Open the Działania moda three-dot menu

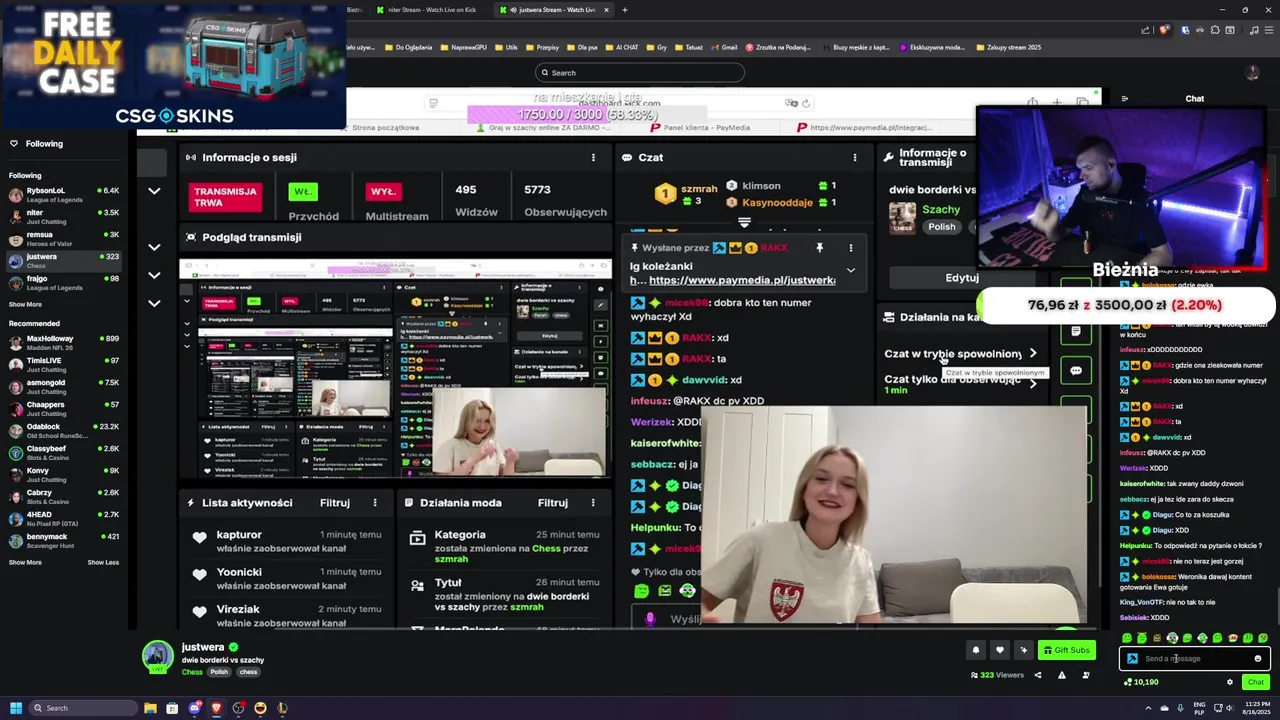coord(593,503)
